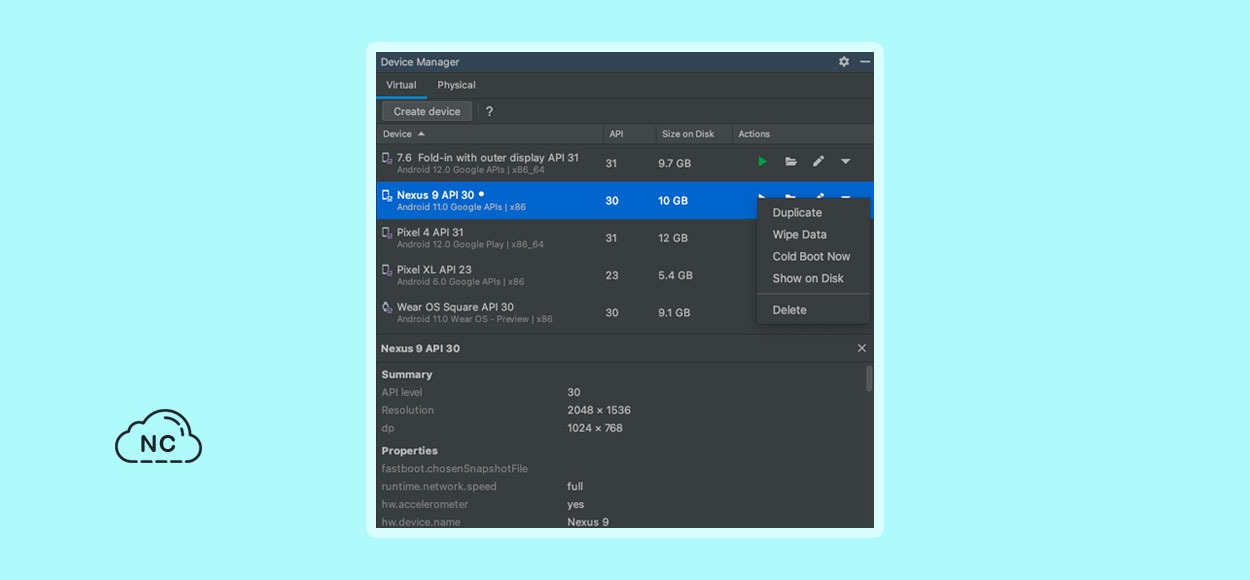Click the 5.4 GB size cell
Image resolution: width=1250 pixels, height=580 pixels.
675,275
